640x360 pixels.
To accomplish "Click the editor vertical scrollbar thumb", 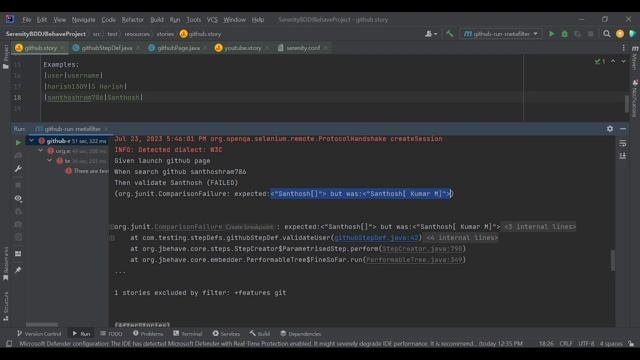I will [627, 104].
